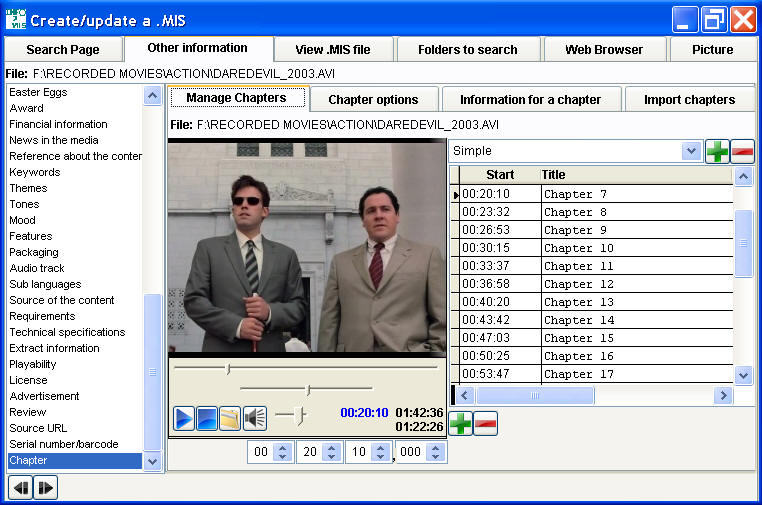Viewport: 762px width, 505px height.
Task: Switch to Search Page tab
Action: (63, 50)
